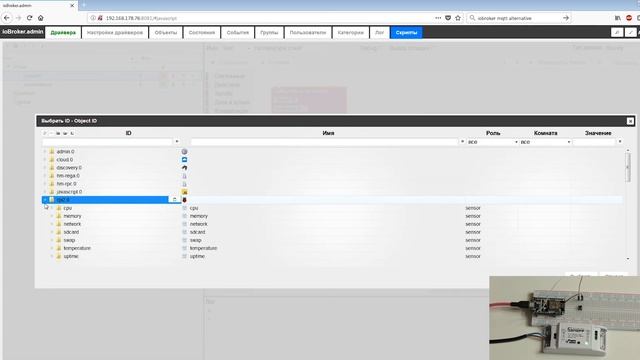This screenshot has height=360, width=640.
Task: Click the admin.0 adapter icon
Action: coord(184,151)
